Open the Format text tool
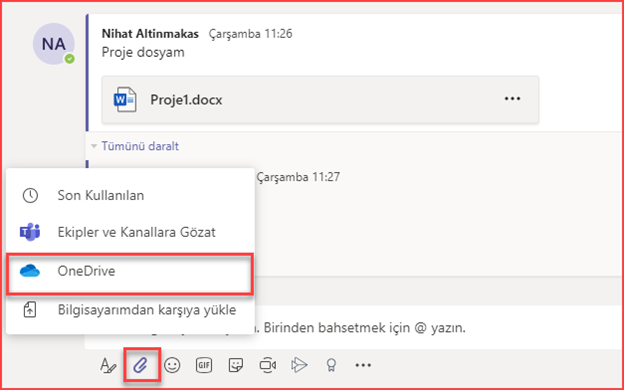The width and height of the screenshot is (624, 390). click(x=108, y=365)
